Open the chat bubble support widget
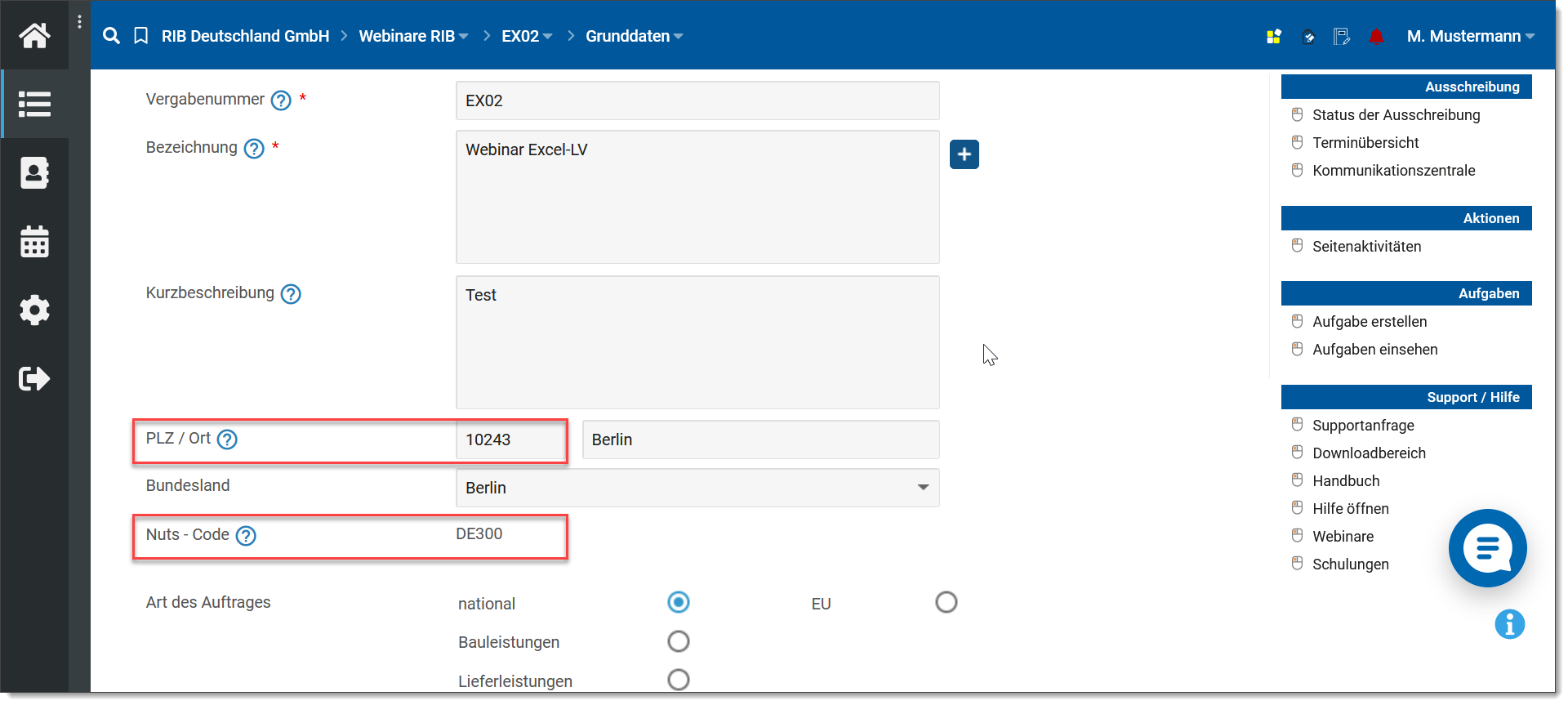1568x705 pixels. tap(1486, 548)
